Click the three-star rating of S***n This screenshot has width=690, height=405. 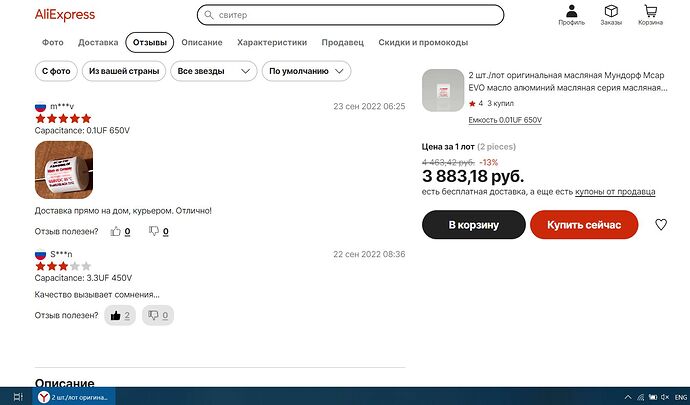coord(63,266)
